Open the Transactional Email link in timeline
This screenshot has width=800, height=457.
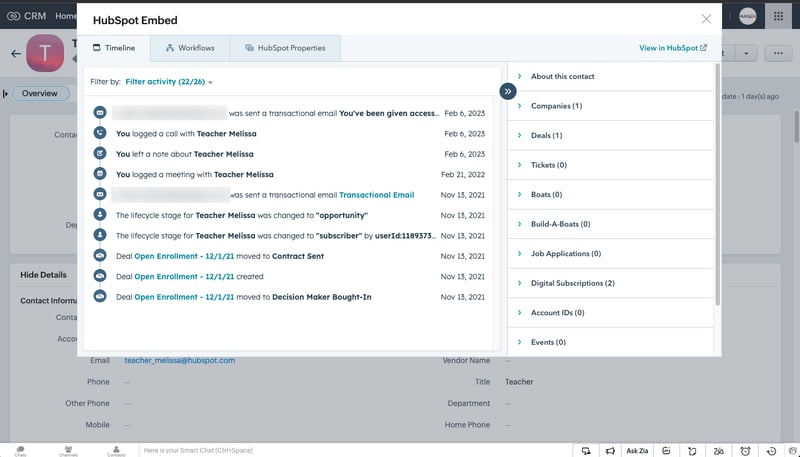coord(378,194)
